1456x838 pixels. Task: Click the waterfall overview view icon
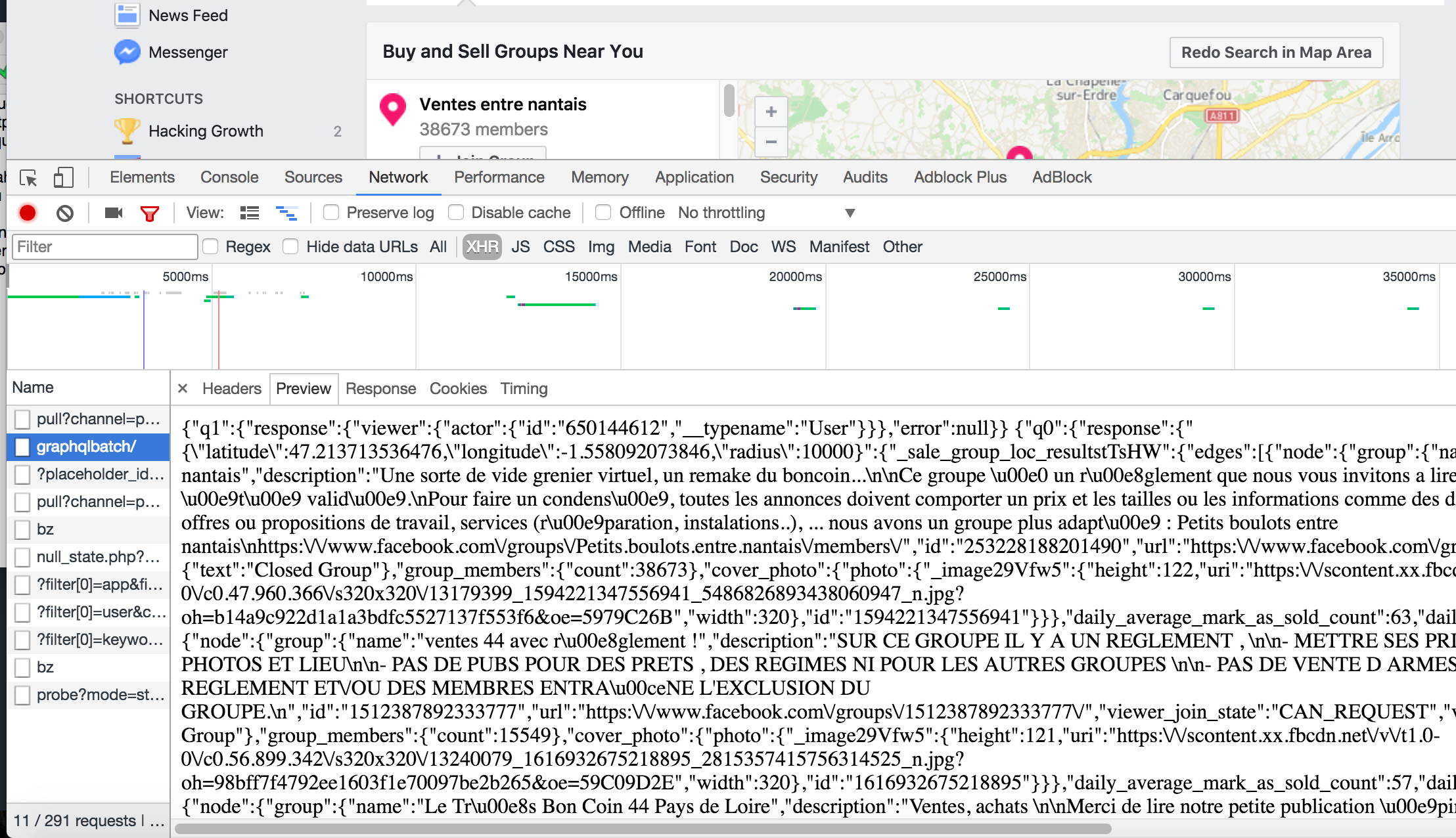286,213
